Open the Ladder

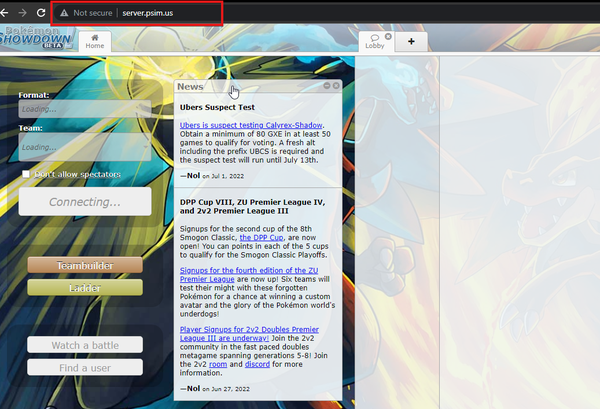(x=85, y=288)
